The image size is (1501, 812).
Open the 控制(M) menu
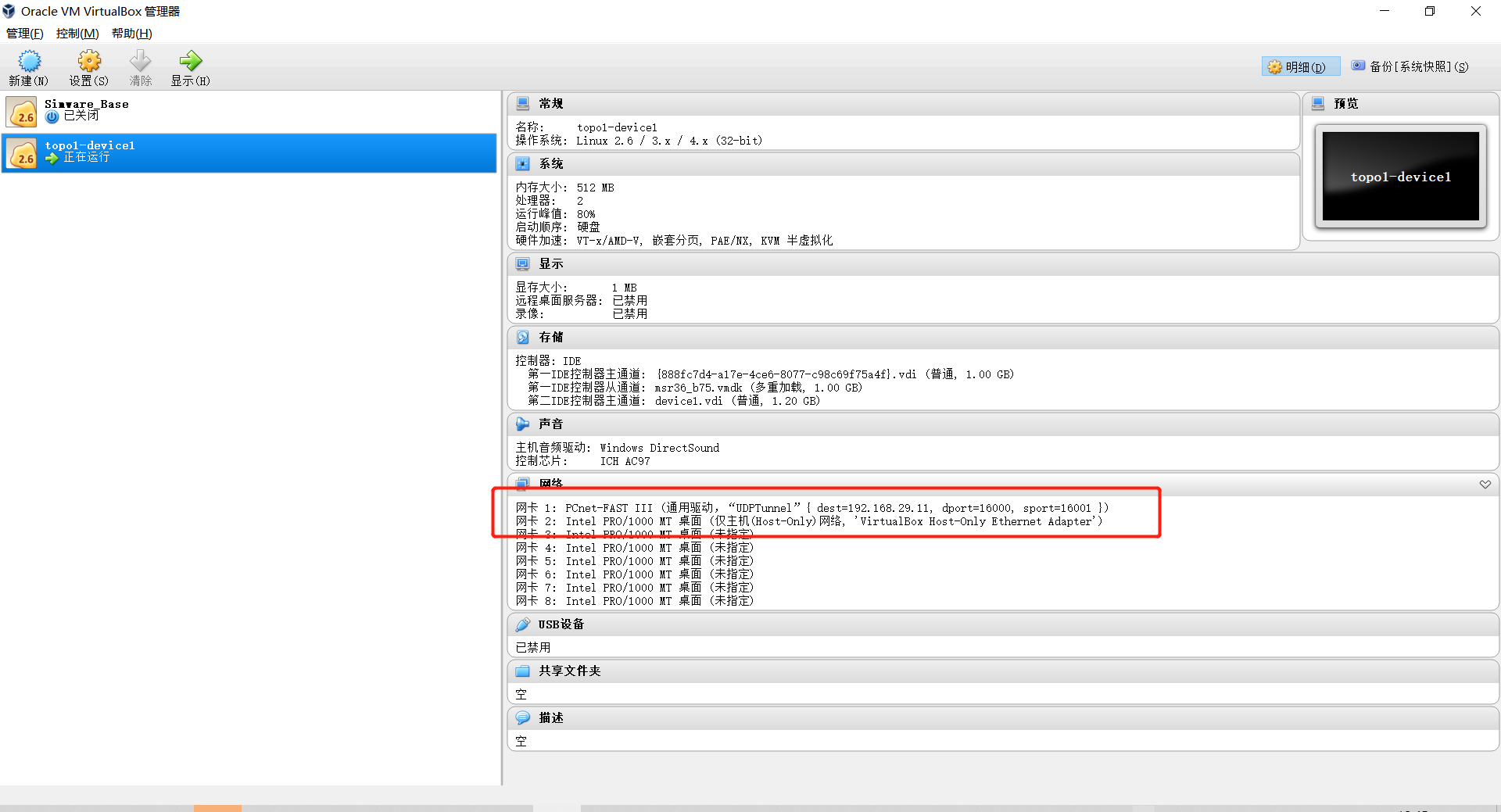(77, 33)
